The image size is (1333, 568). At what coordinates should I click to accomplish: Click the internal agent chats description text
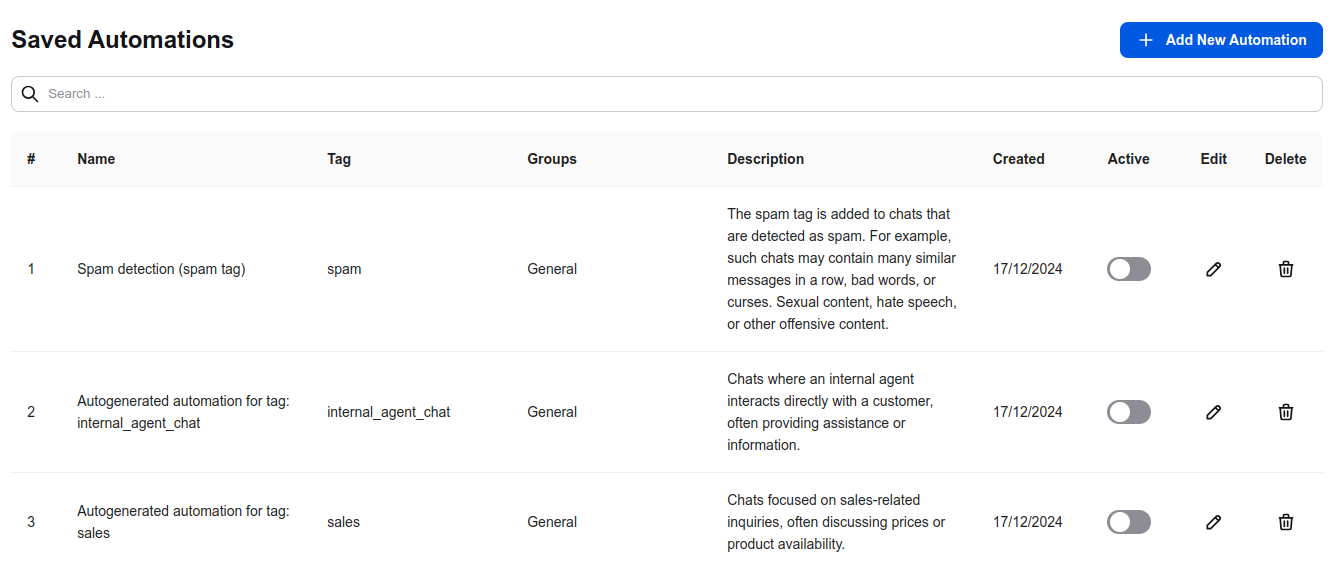coord(830,412)
